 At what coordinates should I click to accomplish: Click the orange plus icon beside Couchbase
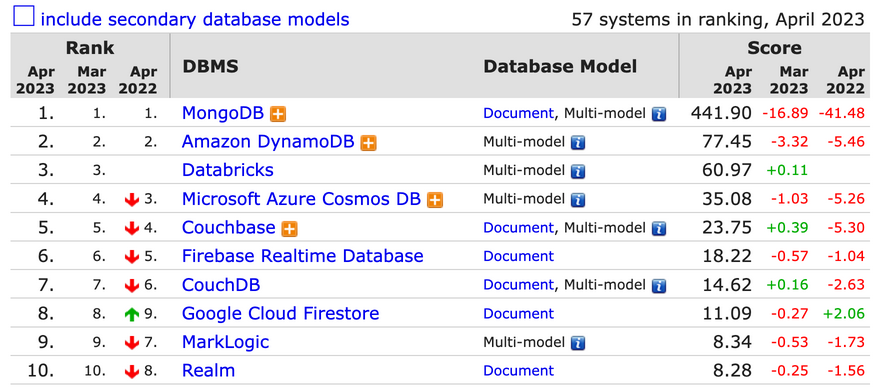click(289, 228)
